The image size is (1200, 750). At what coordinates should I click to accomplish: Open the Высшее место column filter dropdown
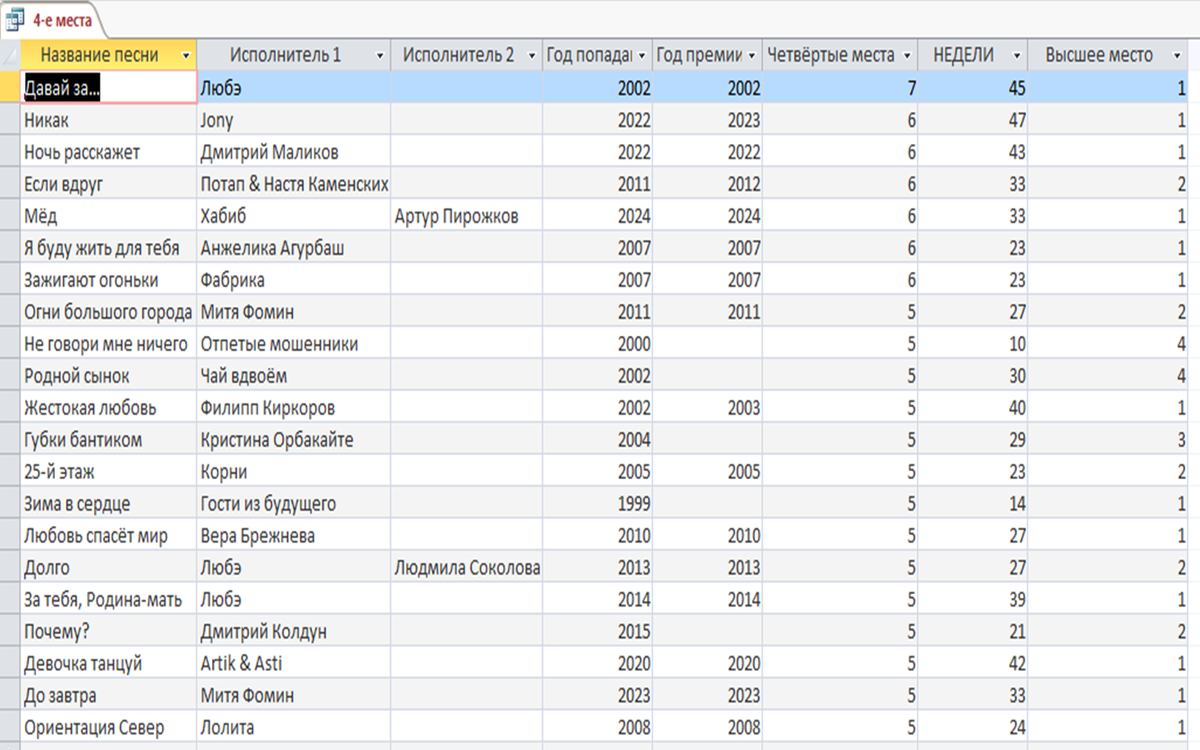click(x=1177, y=55)
